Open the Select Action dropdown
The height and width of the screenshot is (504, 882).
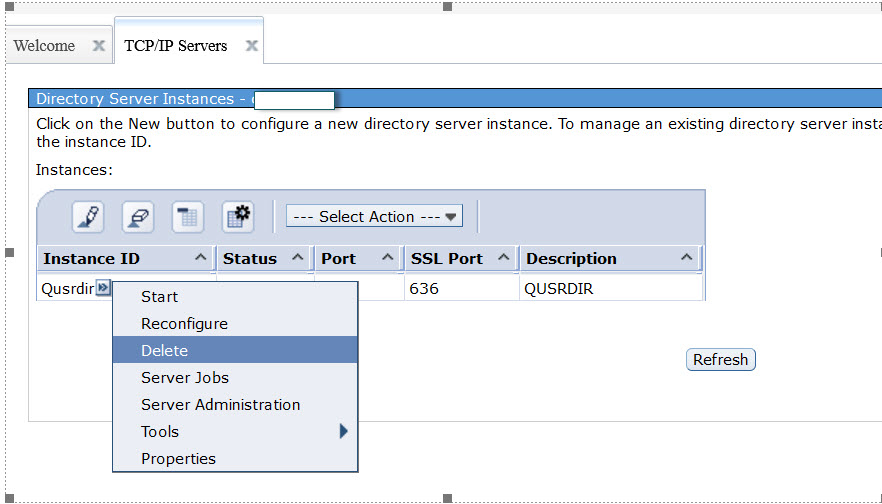[x=374, y=217]
